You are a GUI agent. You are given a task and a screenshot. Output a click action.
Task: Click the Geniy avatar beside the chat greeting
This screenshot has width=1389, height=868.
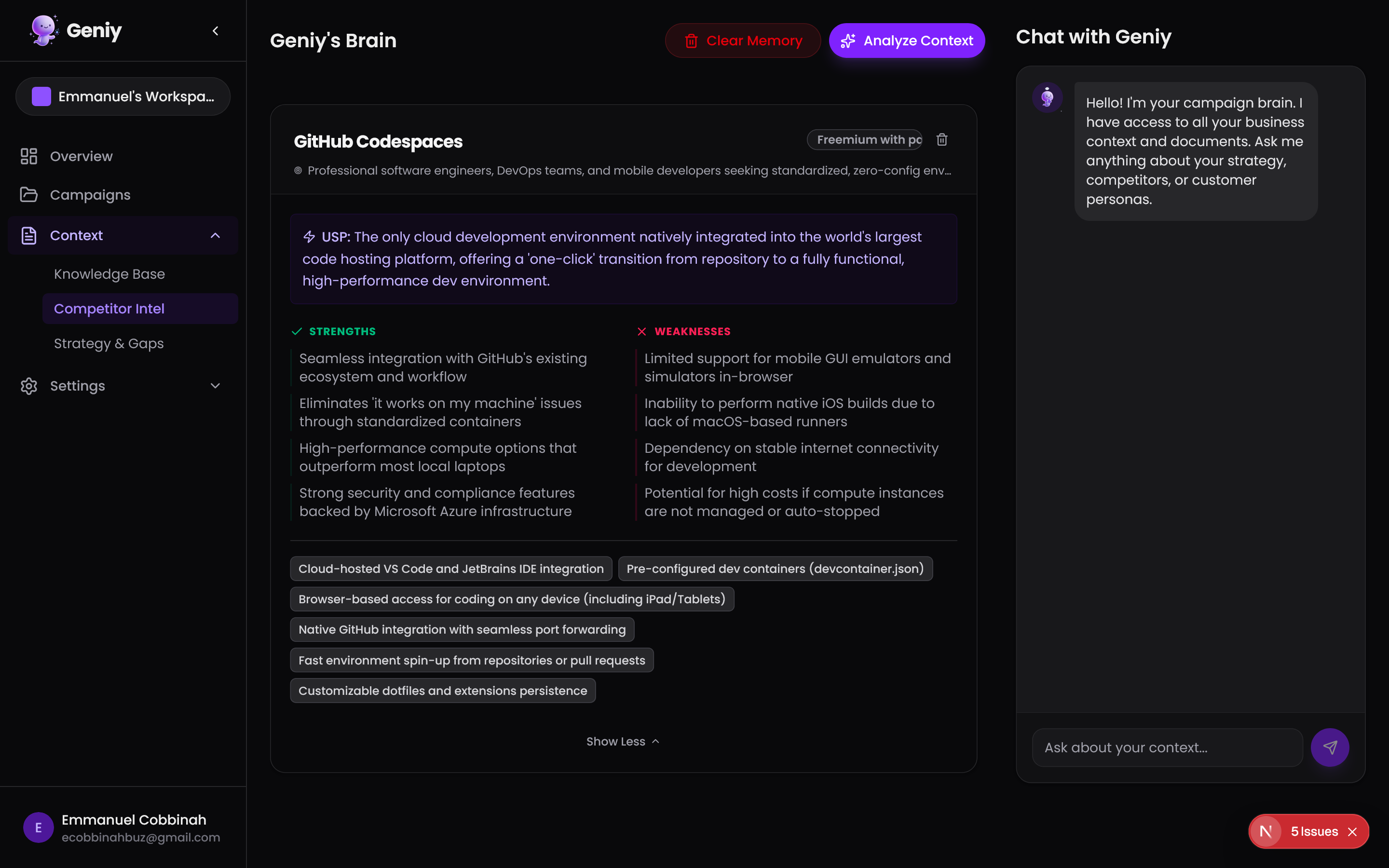pyautogui.click(x=1047, y=97)
